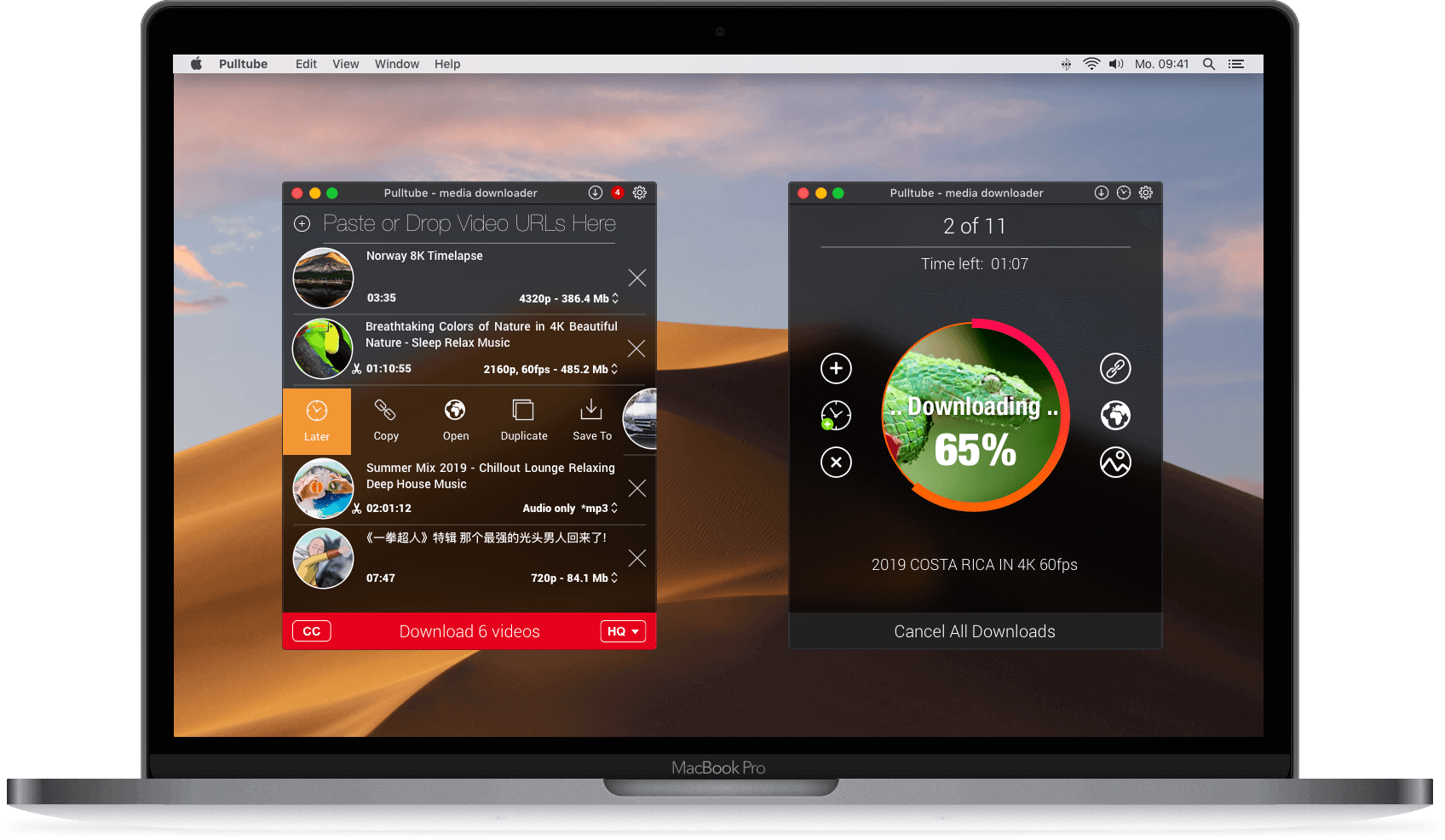Click the add URL plus icon beside the paste field
The image size is (1445, 840).
pos(302,224)
